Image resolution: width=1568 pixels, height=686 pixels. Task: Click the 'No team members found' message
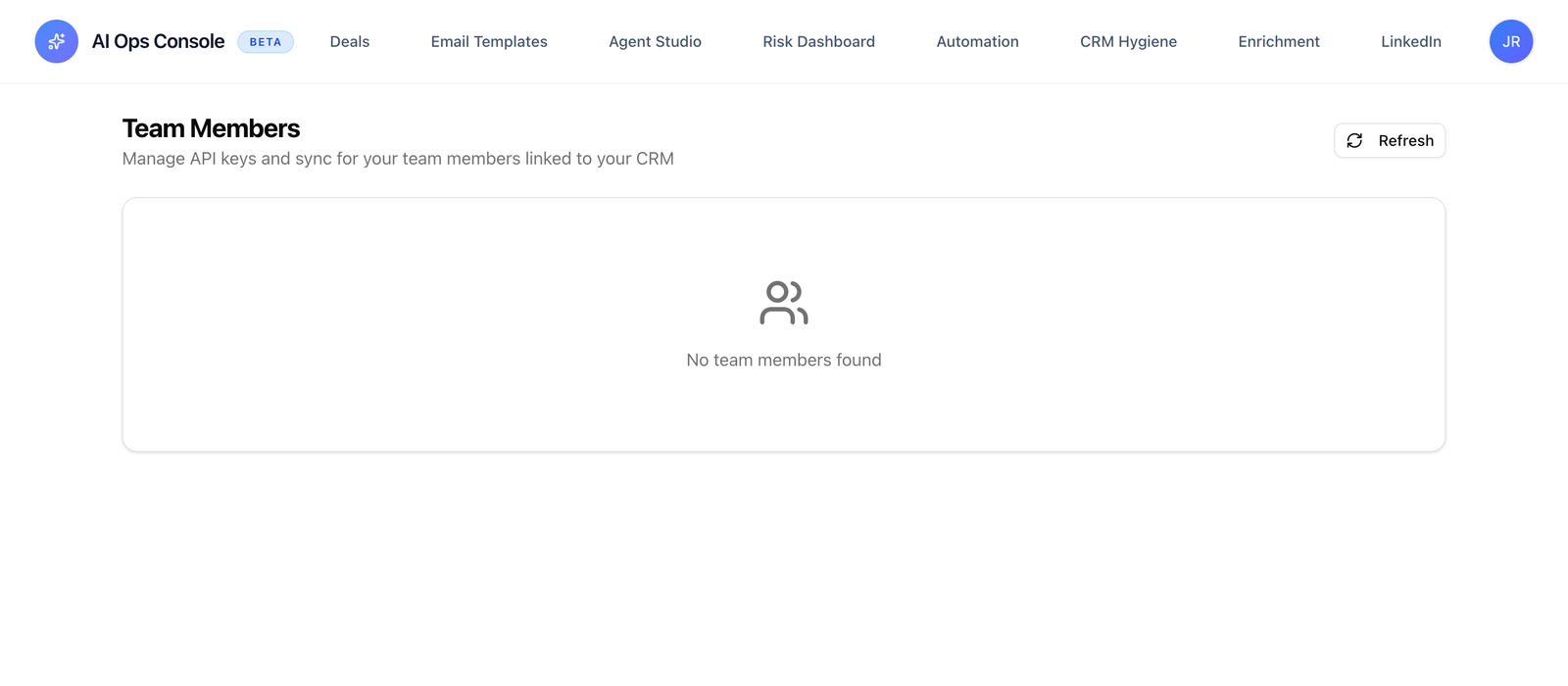pyautogui.click(x=784, y=360)
